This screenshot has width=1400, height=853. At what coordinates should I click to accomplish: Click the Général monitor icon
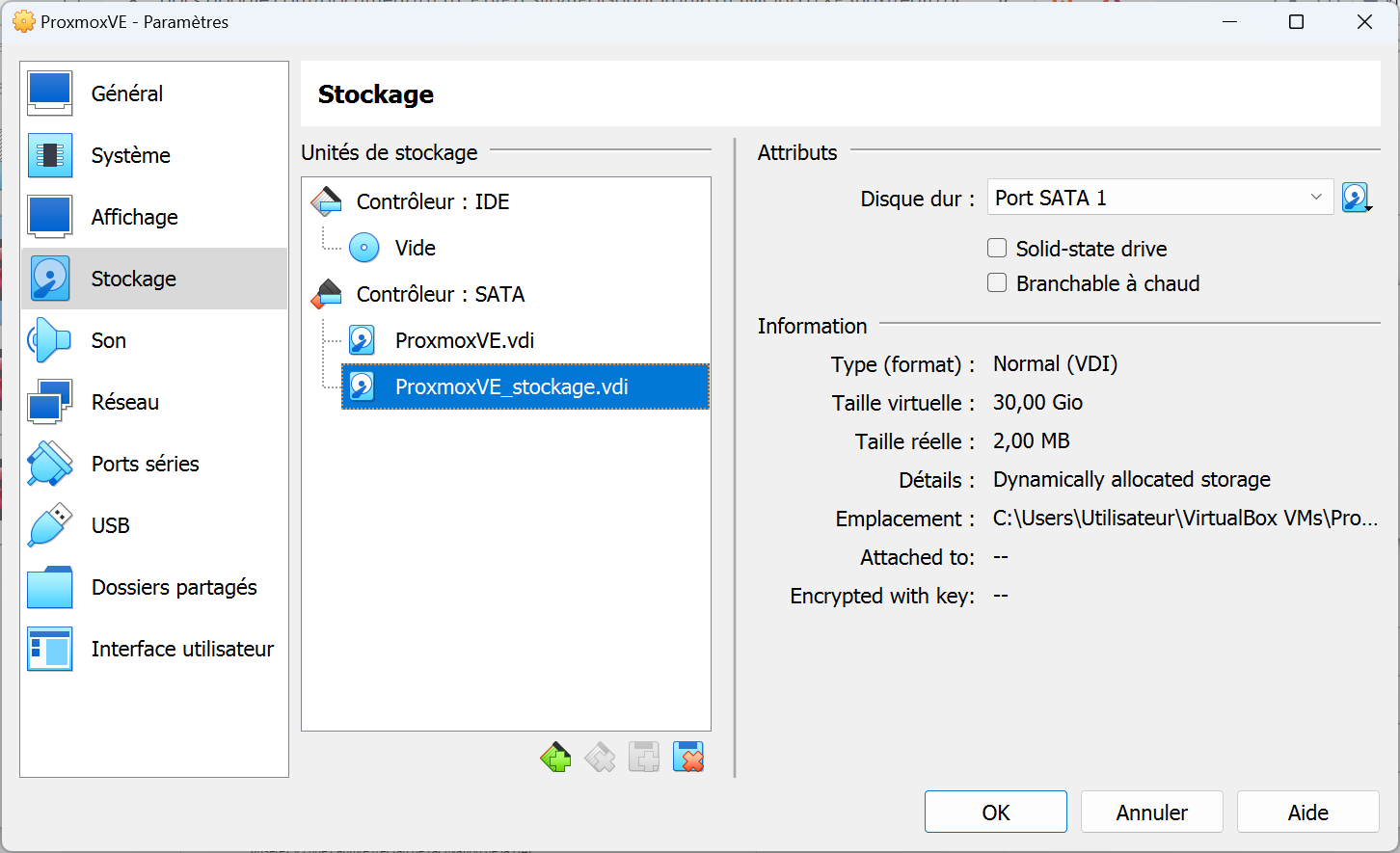click(50, 93)
